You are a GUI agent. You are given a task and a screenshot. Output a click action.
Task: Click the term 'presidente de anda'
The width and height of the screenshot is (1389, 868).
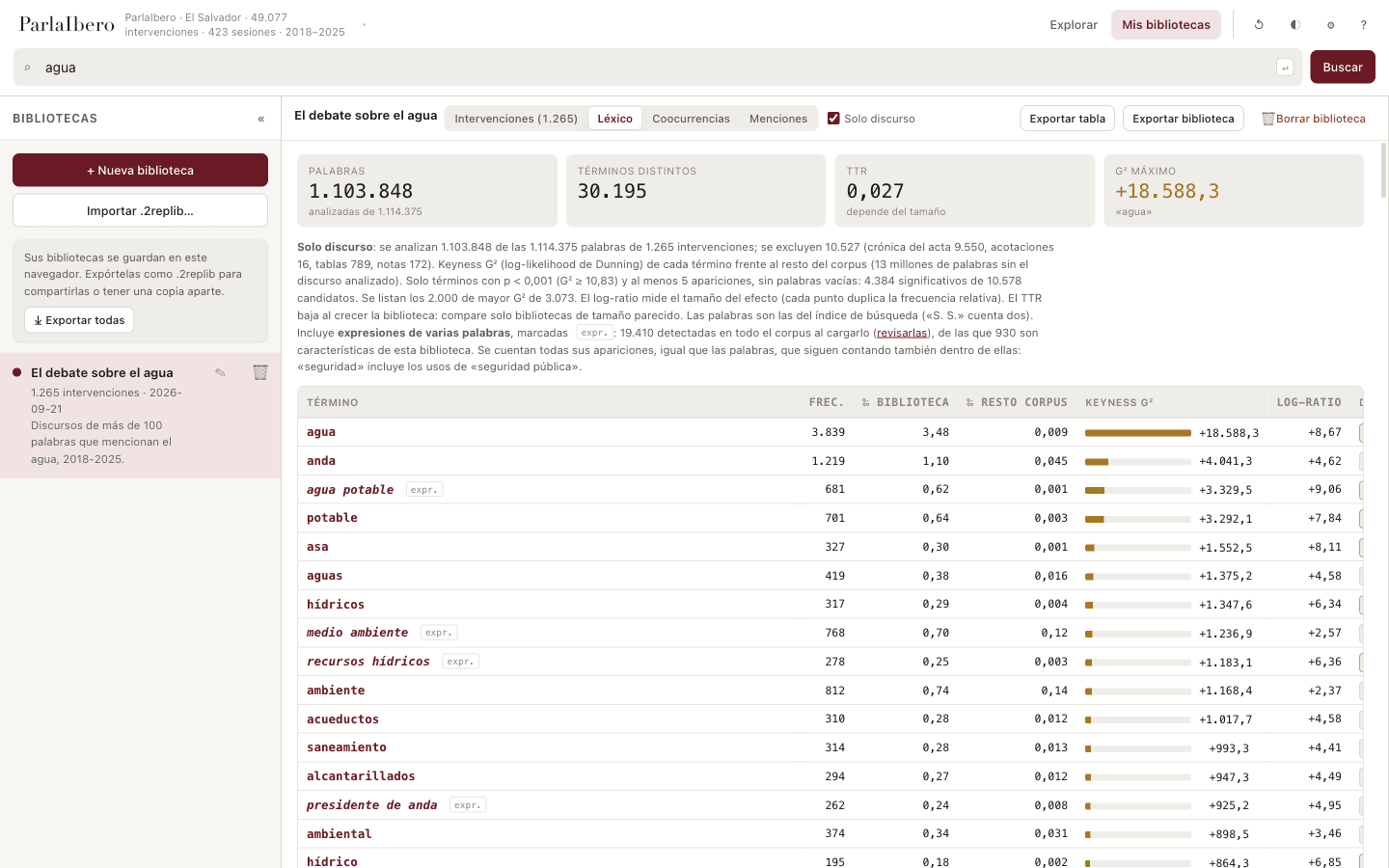372,805
